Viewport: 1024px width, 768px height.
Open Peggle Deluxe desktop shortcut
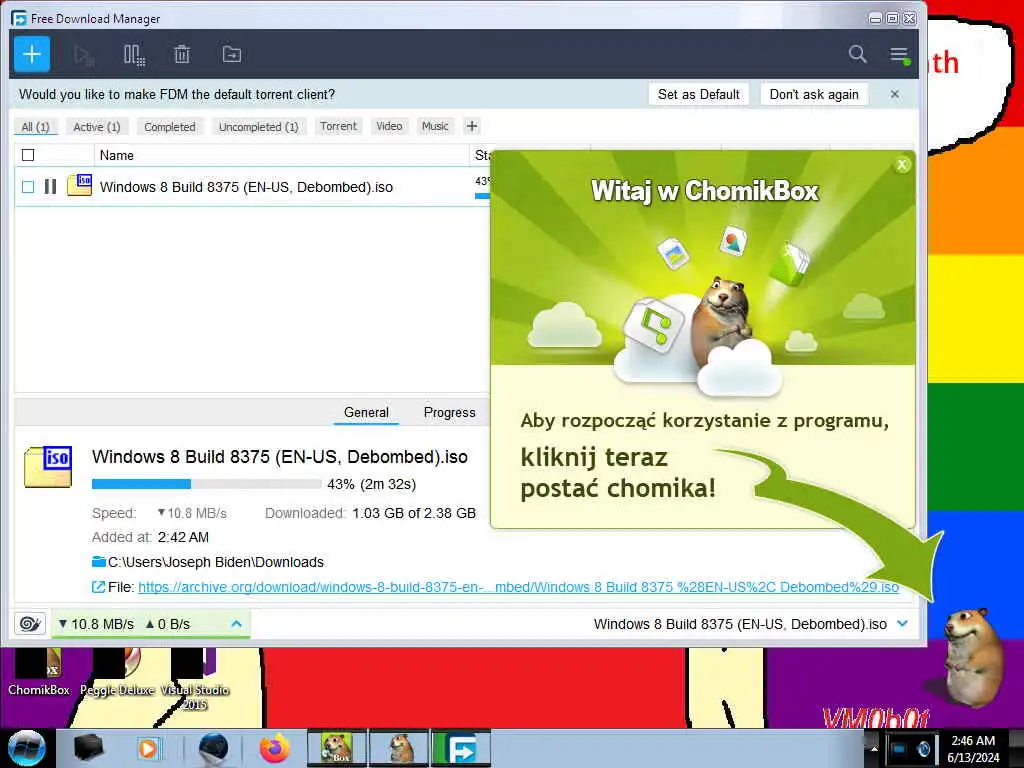(117, 673)
